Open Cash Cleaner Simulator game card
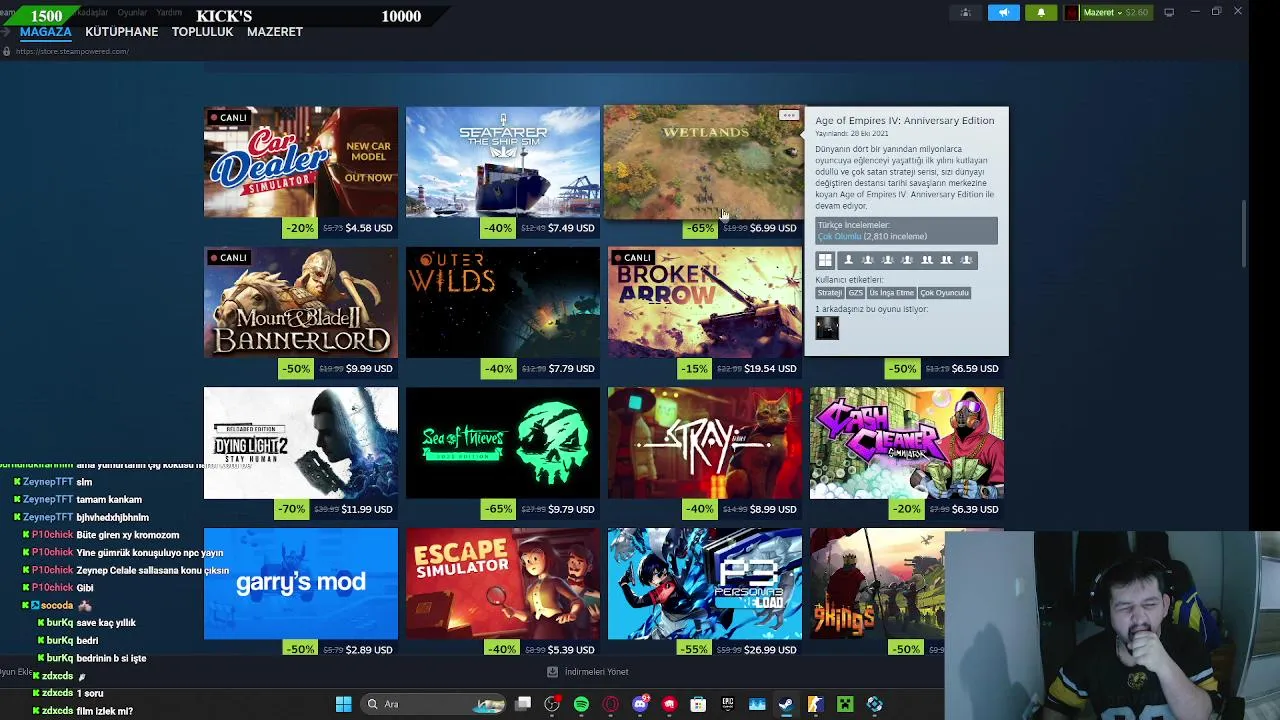This screenshot has height=720, width=1280. (906, 443)
